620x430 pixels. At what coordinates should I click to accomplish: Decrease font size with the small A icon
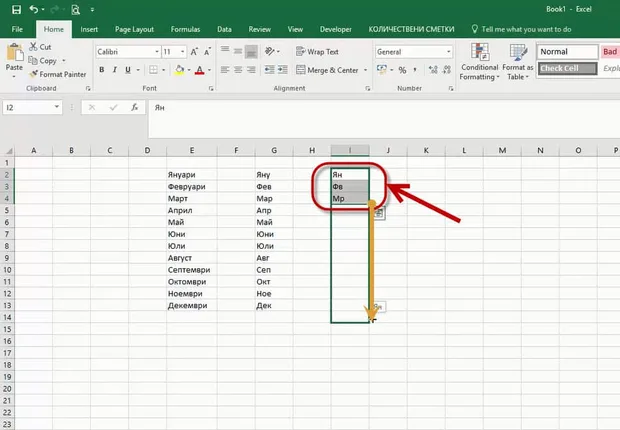[207, 52]
